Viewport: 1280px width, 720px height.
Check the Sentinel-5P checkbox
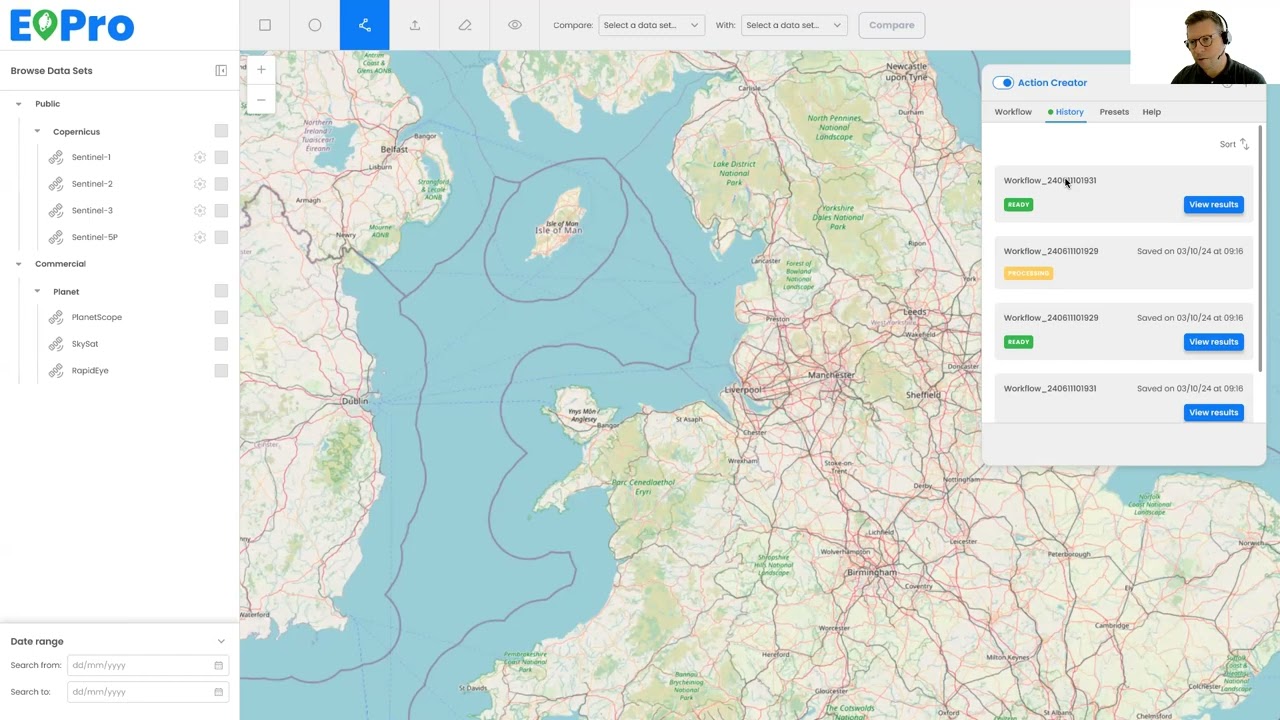coord(221,237)
